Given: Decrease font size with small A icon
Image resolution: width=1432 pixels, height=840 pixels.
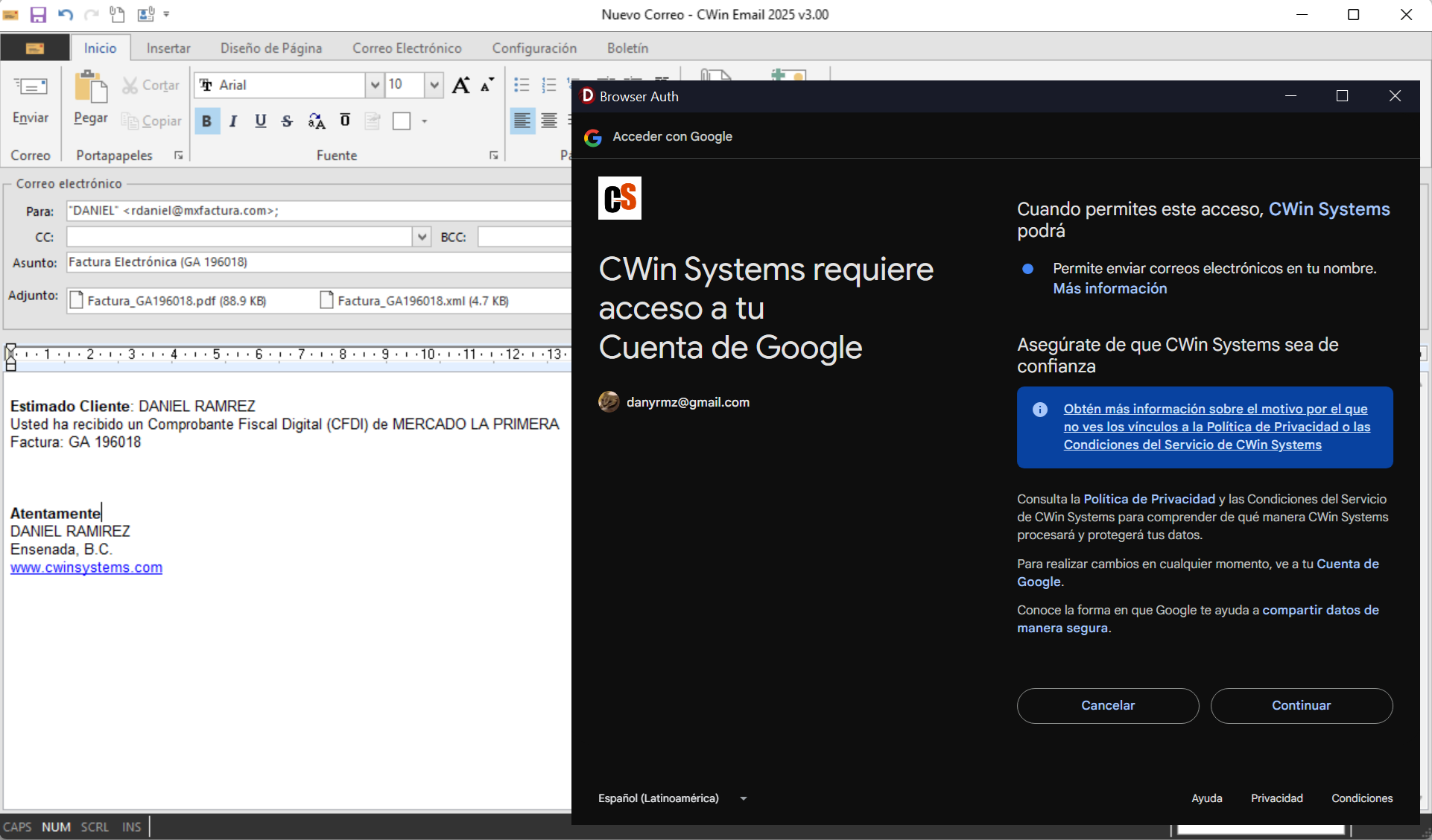Looking at the screenshot, I should coord(487,85).
